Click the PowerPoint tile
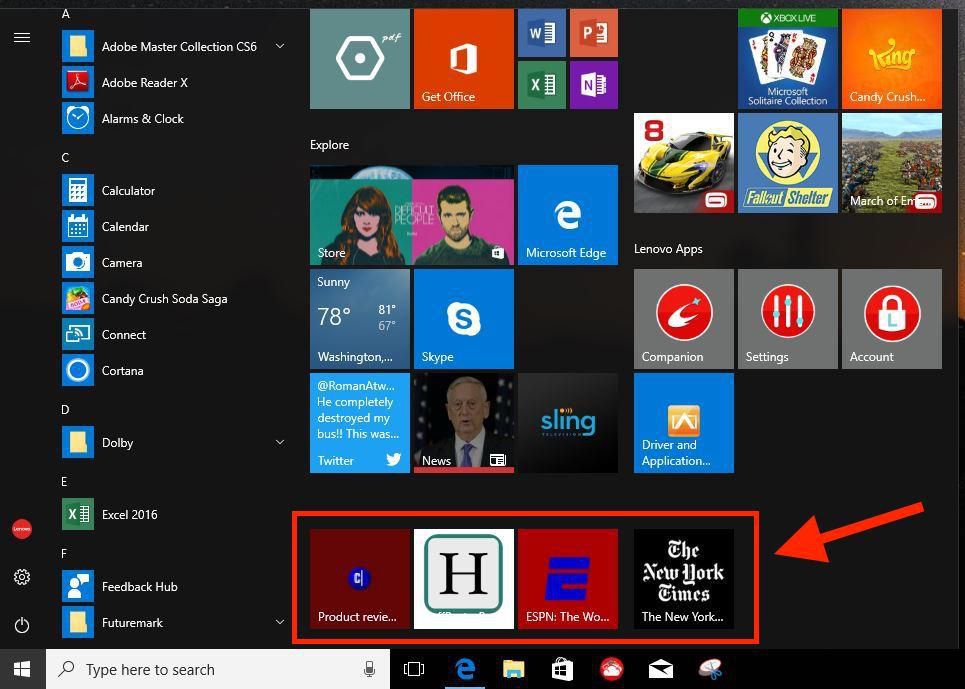Screen dimensions: 965x689 tap(593, 33)
